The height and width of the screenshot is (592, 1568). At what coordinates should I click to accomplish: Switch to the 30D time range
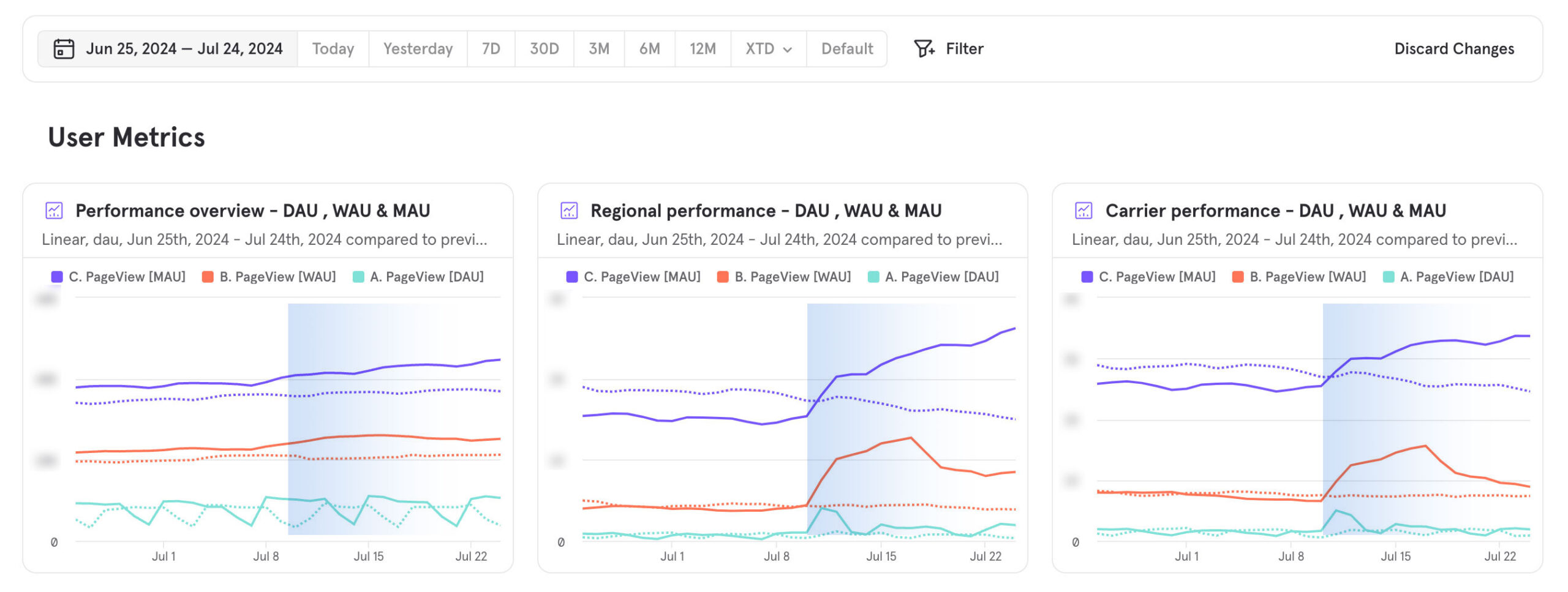click(544, 49)
